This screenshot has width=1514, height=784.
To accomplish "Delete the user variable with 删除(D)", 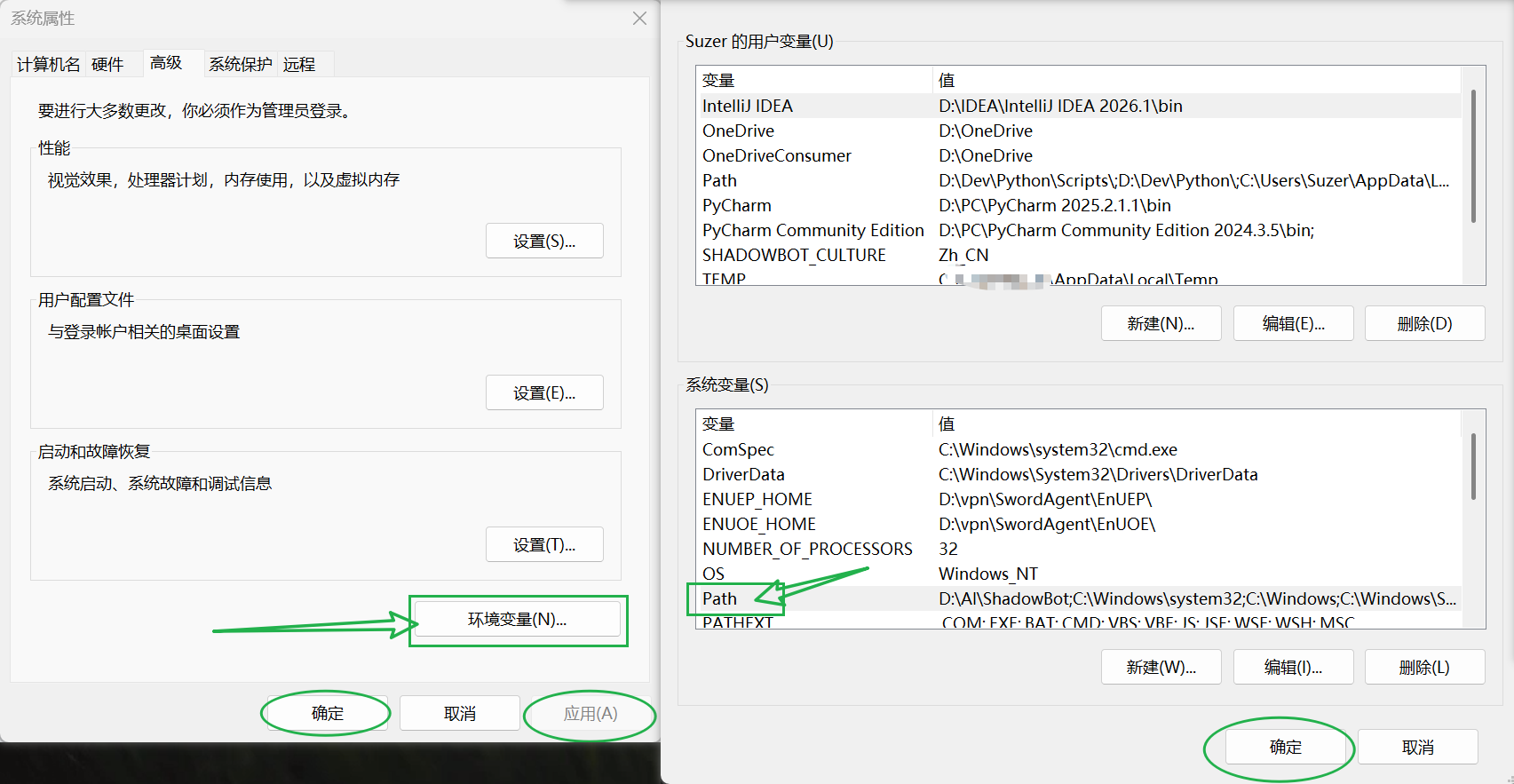I will point(1425,324).
